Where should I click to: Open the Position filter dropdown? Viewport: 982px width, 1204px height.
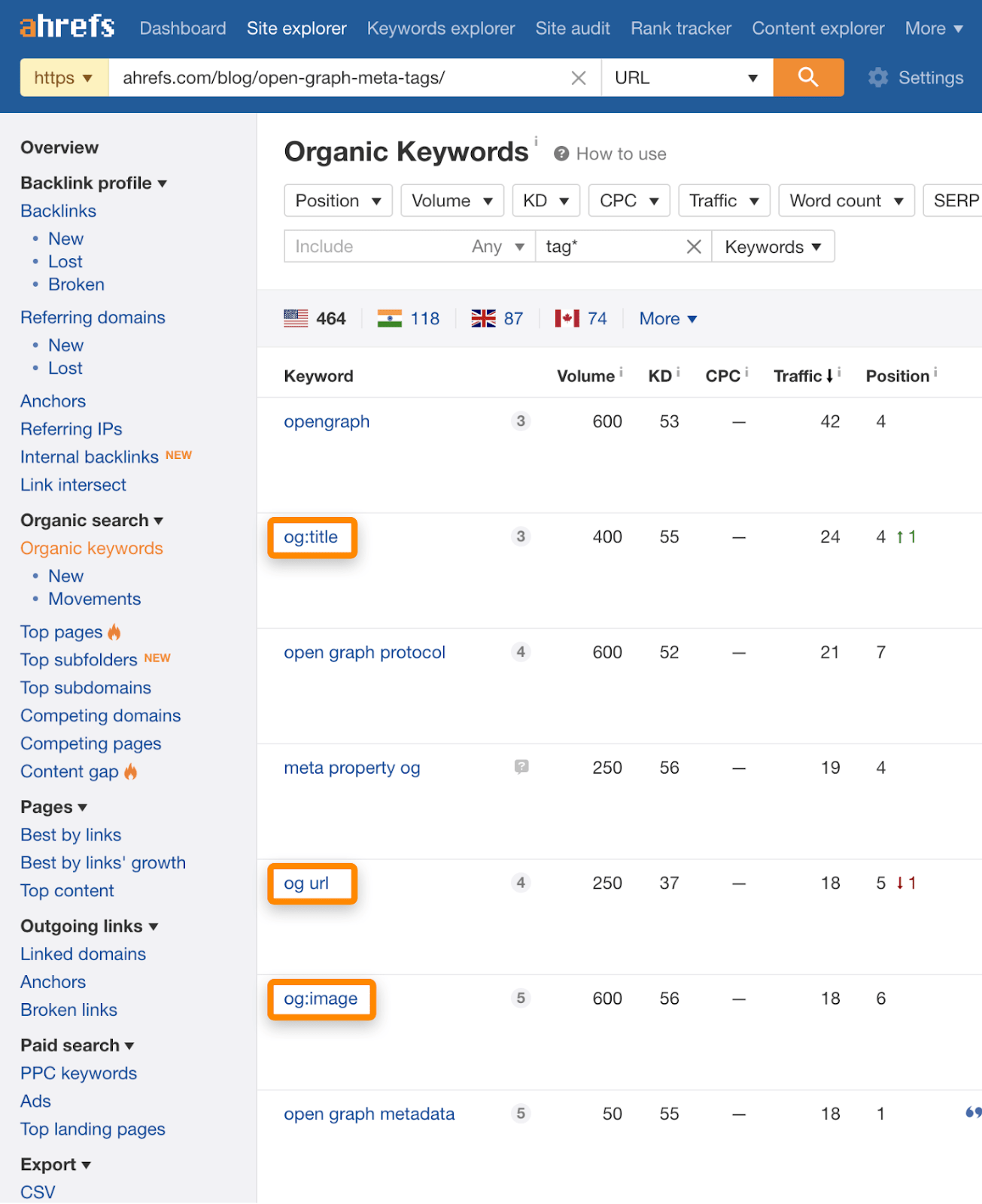pyautogui.click(x=339, y=201)
